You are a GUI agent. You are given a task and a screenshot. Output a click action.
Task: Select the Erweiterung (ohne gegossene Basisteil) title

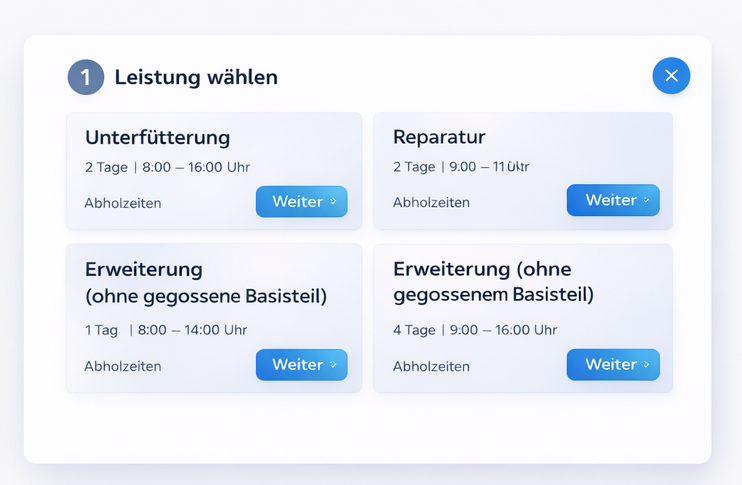[206, 282]
